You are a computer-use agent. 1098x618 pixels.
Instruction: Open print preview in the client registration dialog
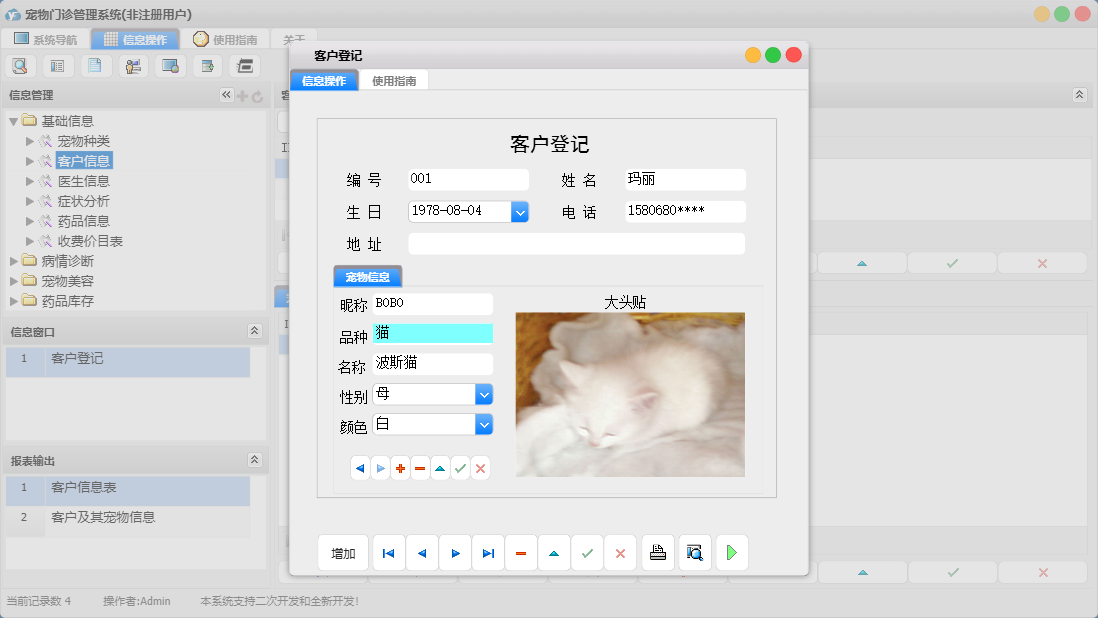(x=695, y=552)
